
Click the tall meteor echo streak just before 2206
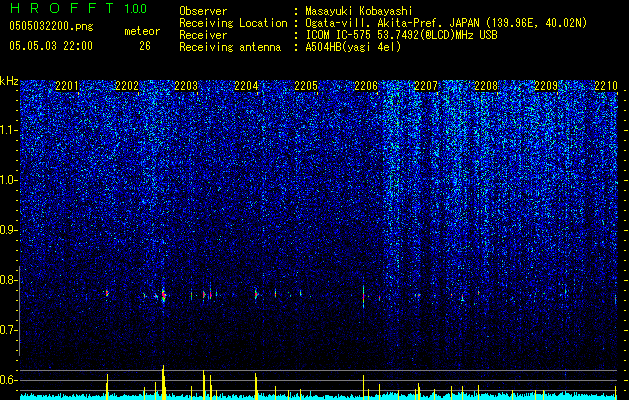point(363,297)
